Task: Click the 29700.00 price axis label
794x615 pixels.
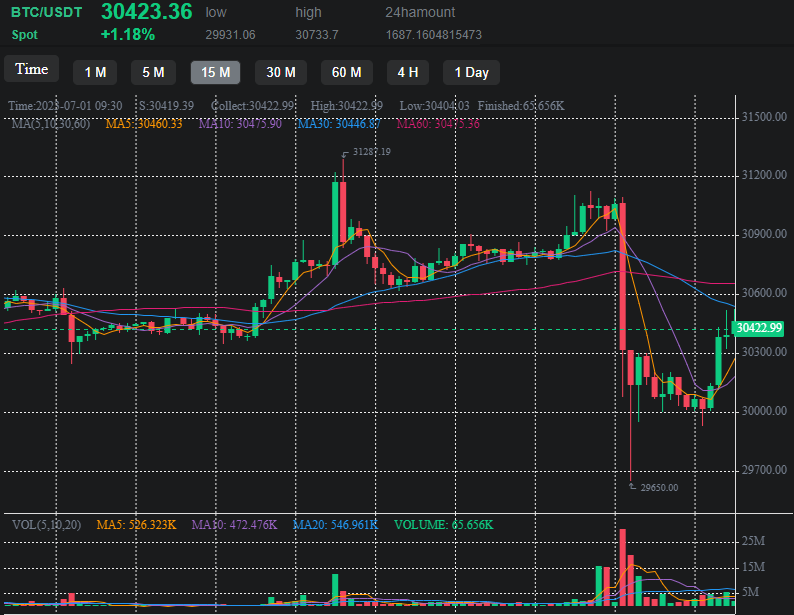Action: 764,470
